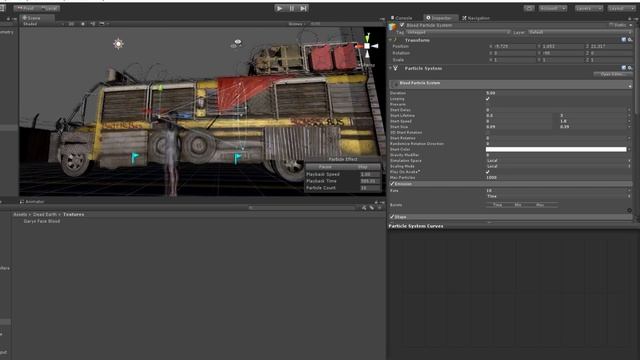640x360 pixels.
Task: Click the directional light sun gizmo in the scene
Action: pyautogui.click(x=118, y=44)
